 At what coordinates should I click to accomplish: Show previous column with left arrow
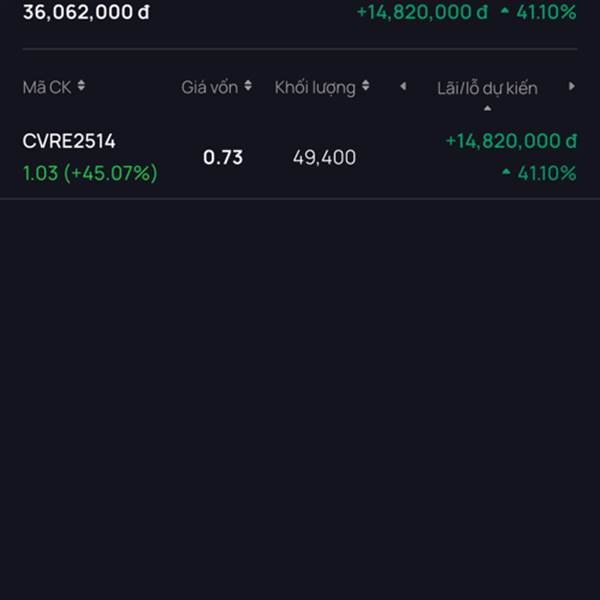point(403,86)
